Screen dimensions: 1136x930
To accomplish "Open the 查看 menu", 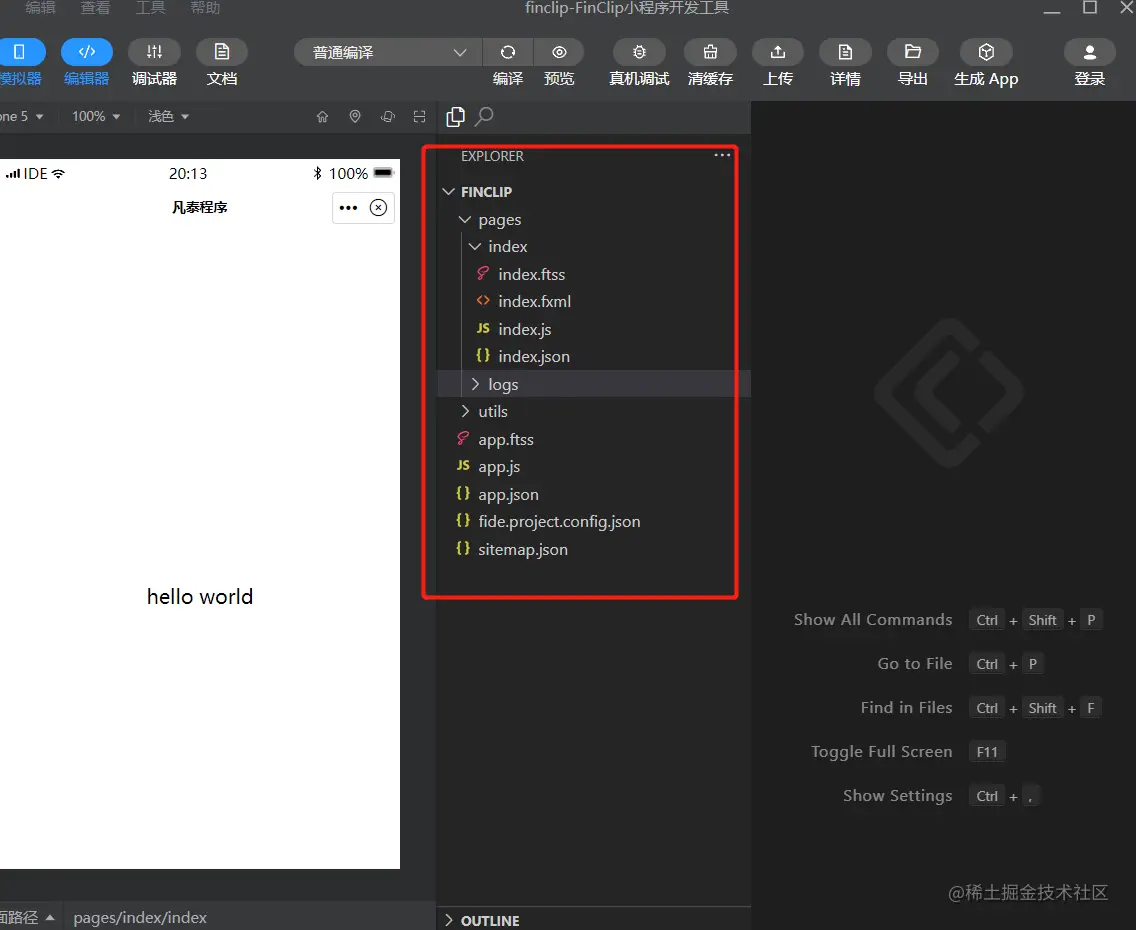I will 96,8.
